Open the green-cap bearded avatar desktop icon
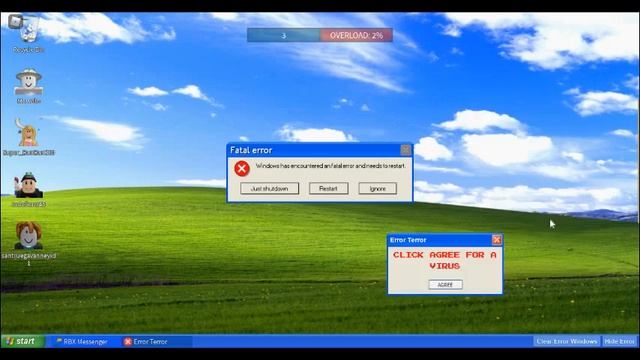This screenshot has width=640, height=360. click(28, 189)
